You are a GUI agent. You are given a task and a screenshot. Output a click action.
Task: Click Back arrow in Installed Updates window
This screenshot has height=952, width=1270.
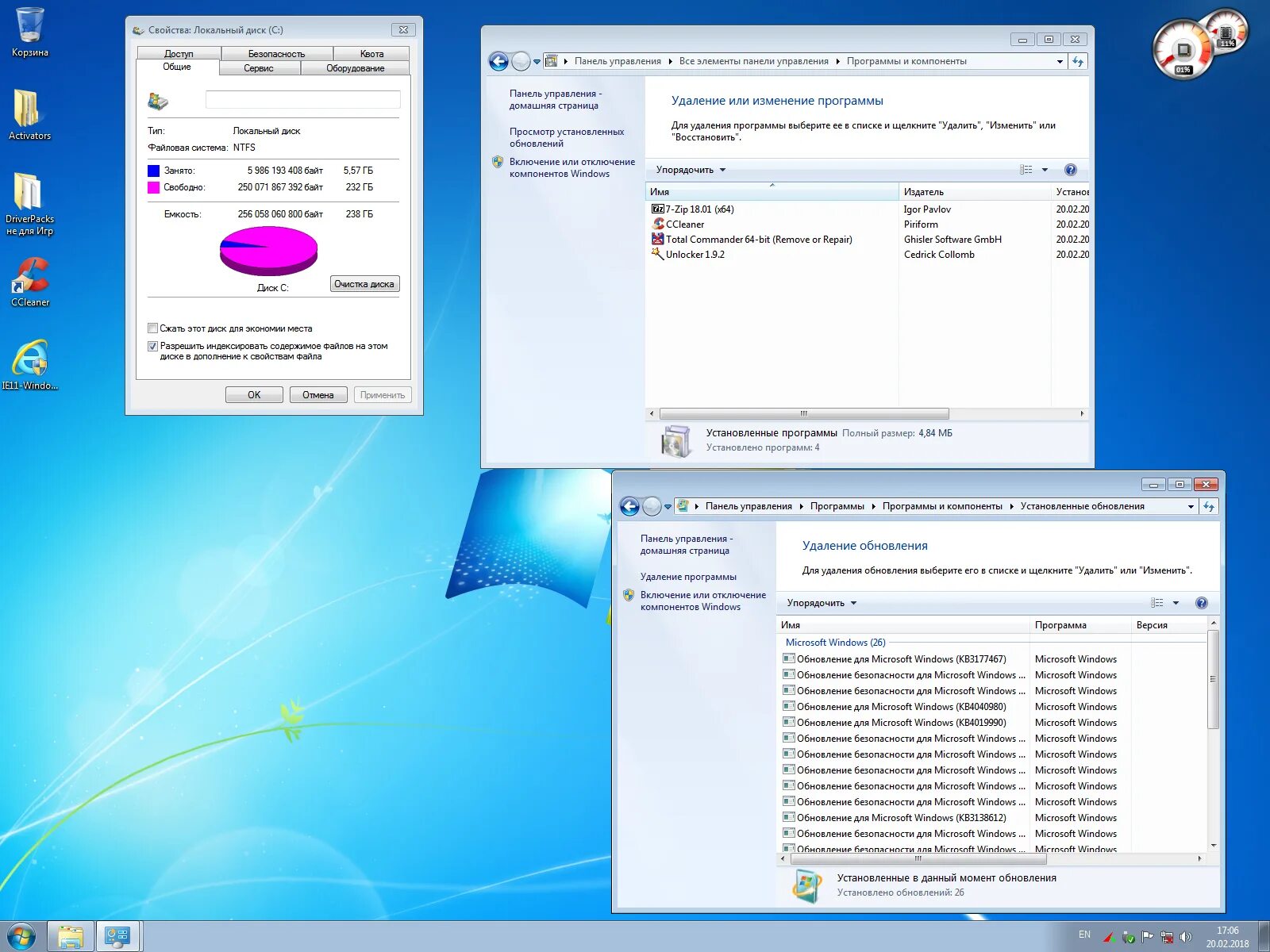[x=629, y=506]
